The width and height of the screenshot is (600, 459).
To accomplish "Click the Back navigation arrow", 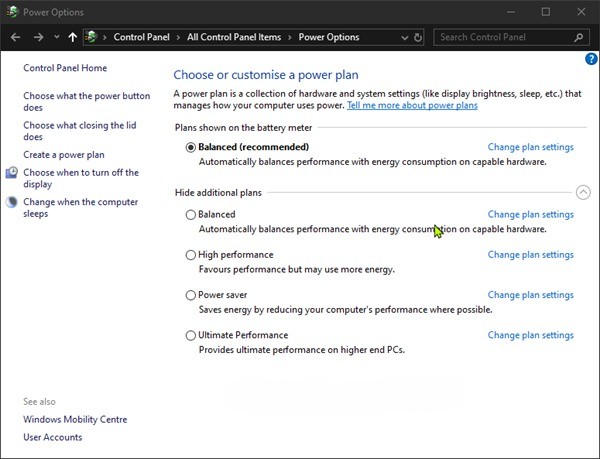I will click(x=15, y=37).
